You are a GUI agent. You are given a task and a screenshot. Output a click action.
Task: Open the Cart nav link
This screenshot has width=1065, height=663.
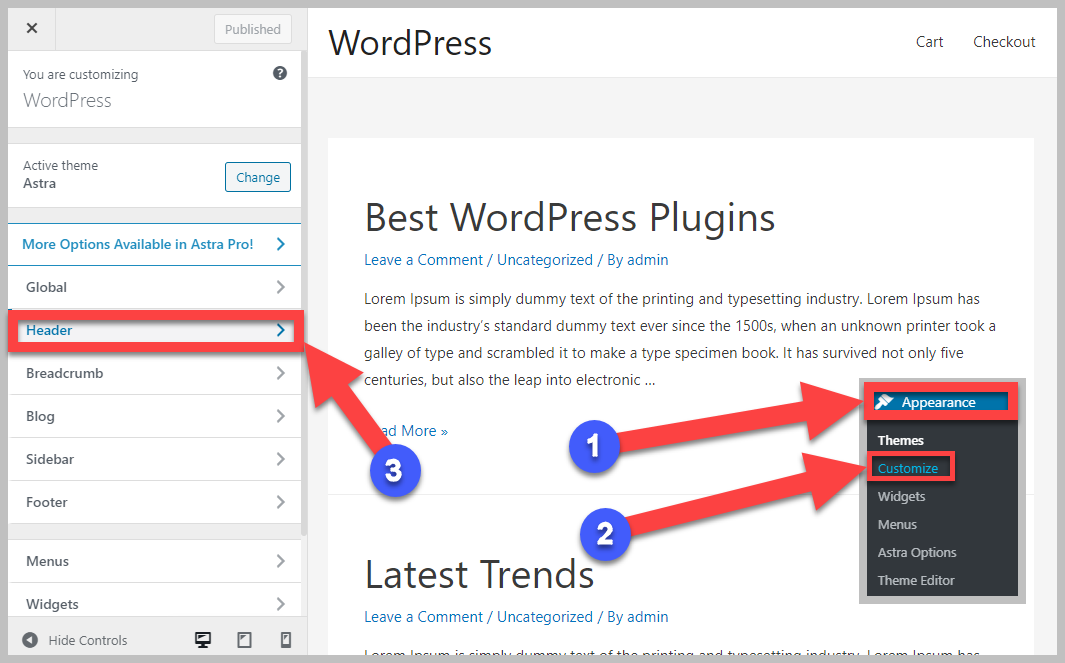pos(929,42)
